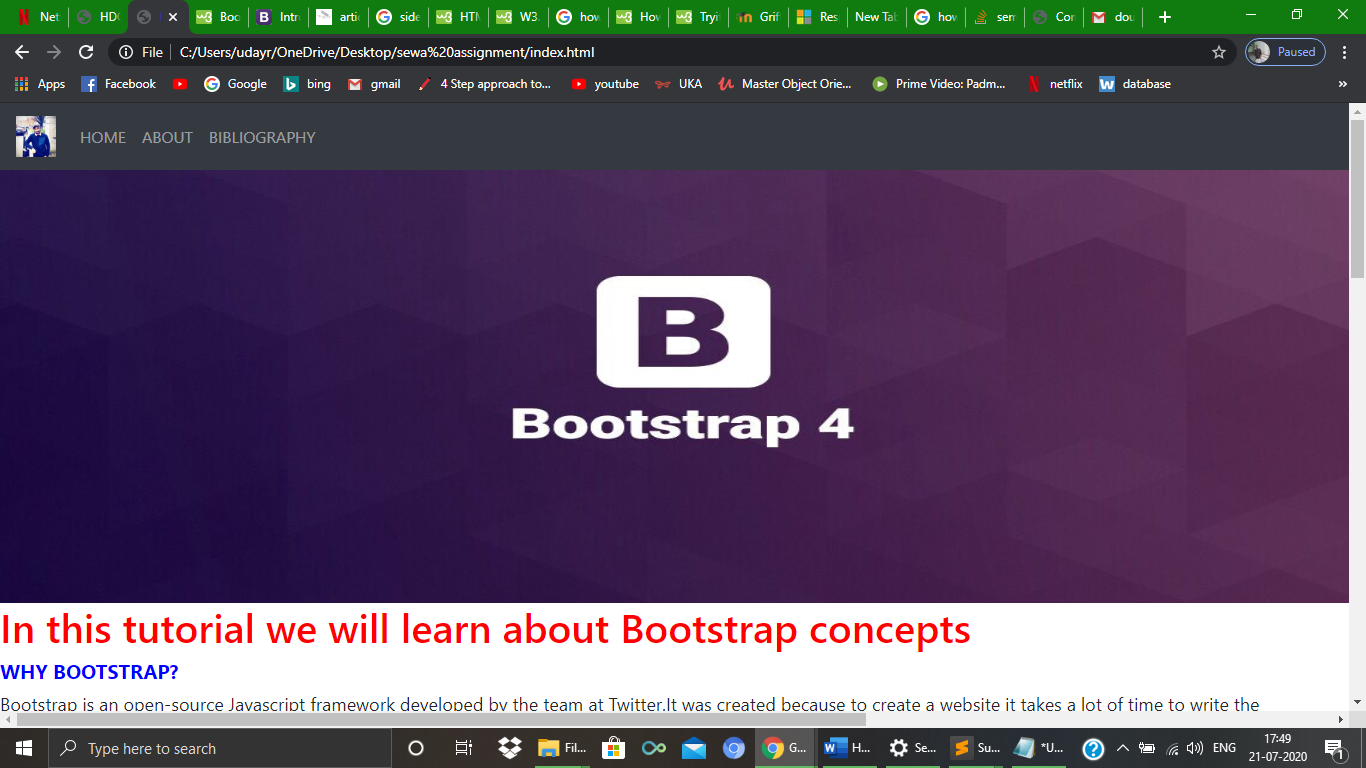The image size is (1366, 768).
Task: Open the '4 Step approach to...' bookmark
Action: click(484, 84)
